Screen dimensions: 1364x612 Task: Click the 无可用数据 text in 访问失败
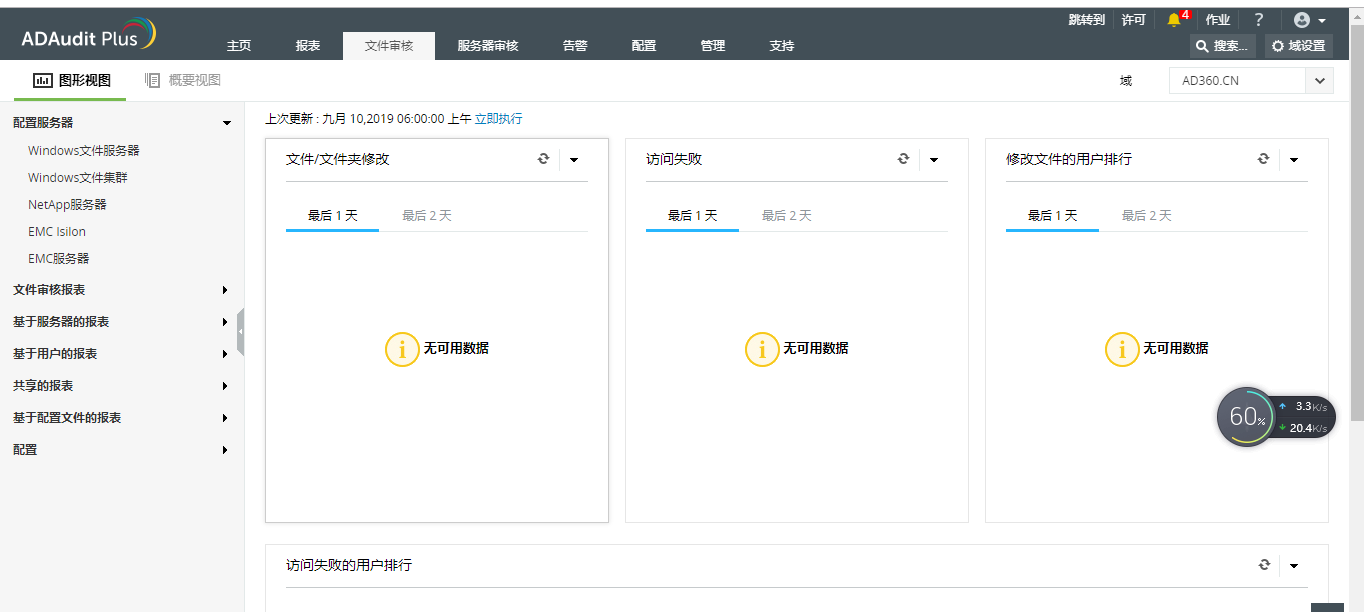point(816,349)
